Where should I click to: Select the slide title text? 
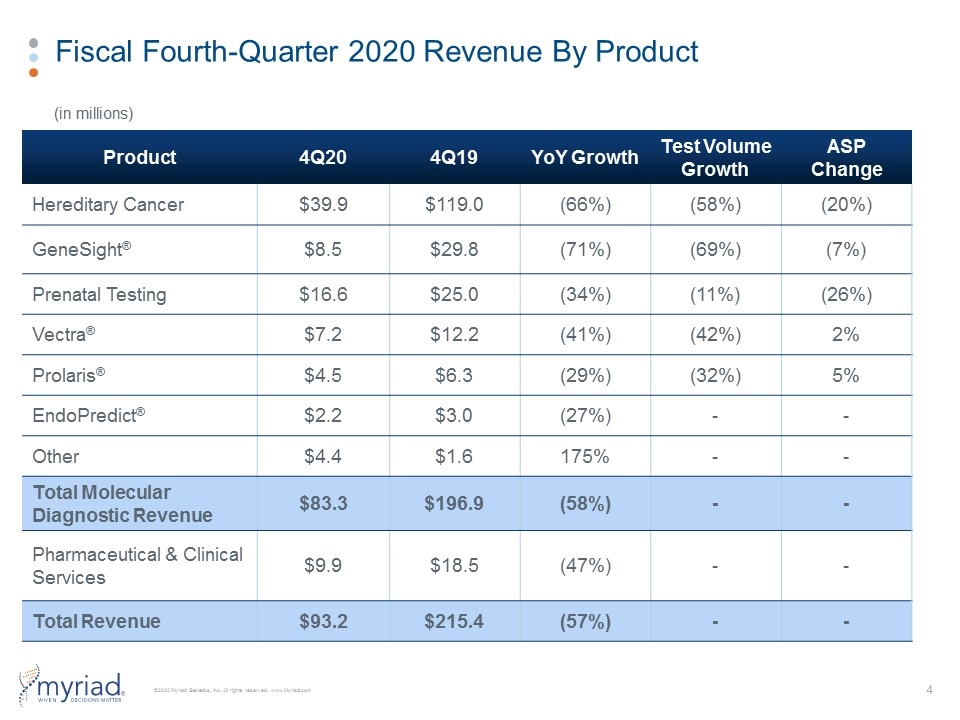point(377,51)
